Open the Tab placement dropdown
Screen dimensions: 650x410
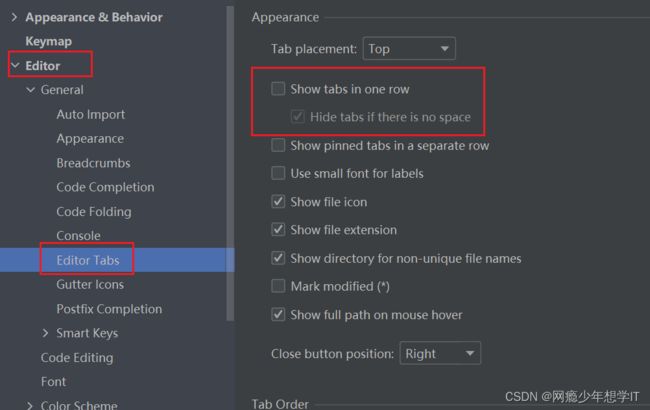point(409,49)
